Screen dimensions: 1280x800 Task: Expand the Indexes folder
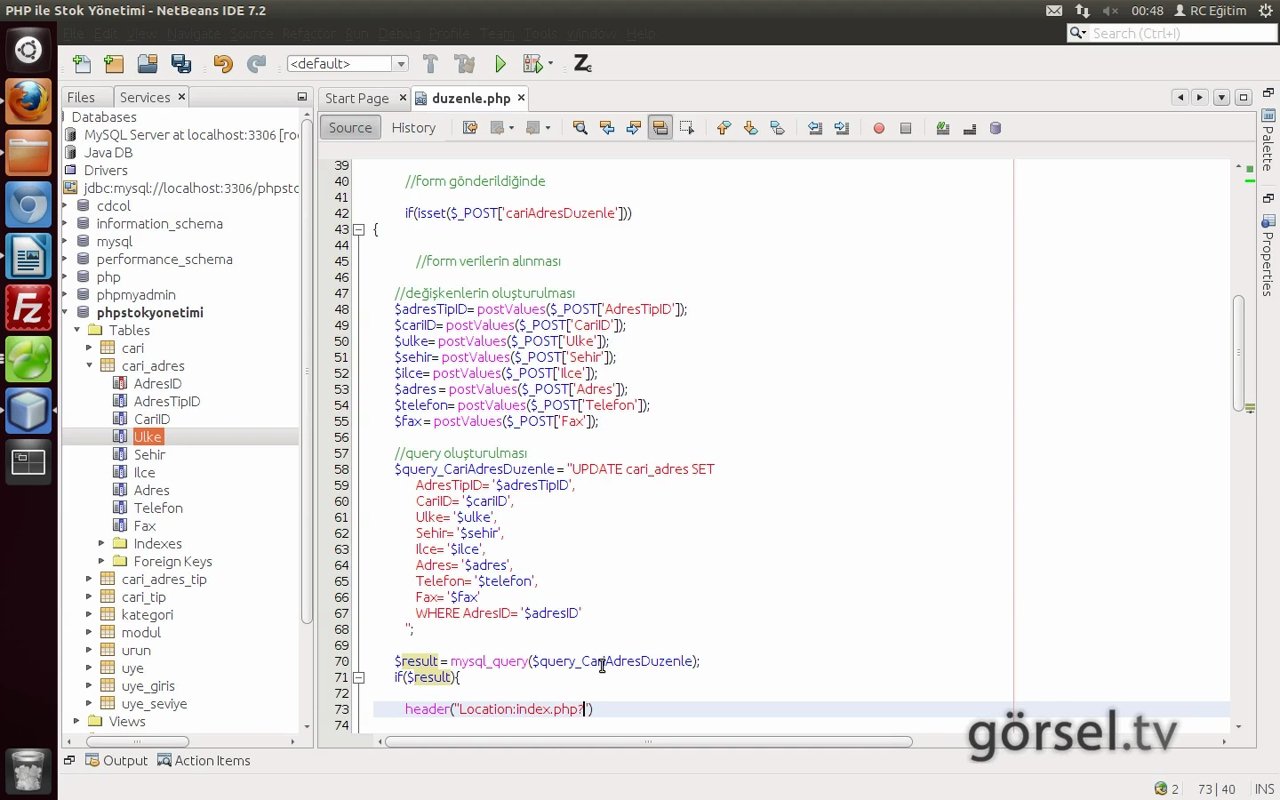coord(102,544)
